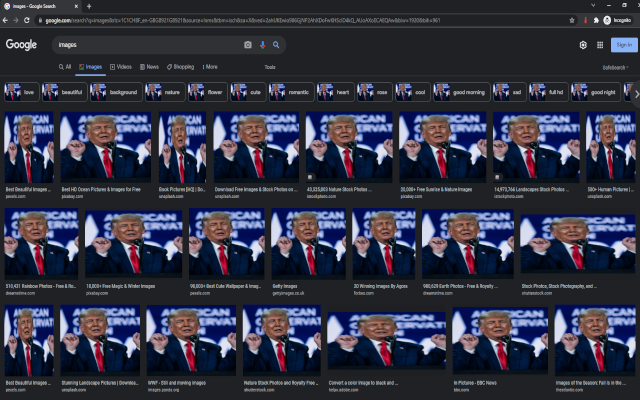Open the Incognito profile indicator

point(618,20)
